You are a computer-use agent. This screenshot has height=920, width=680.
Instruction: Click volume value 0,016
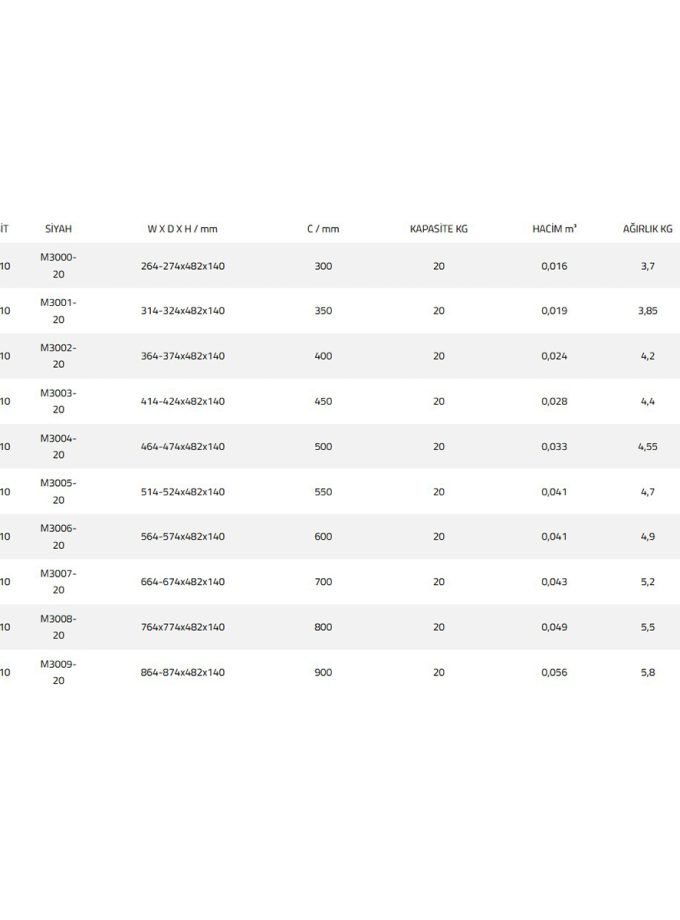click(554, 266)
